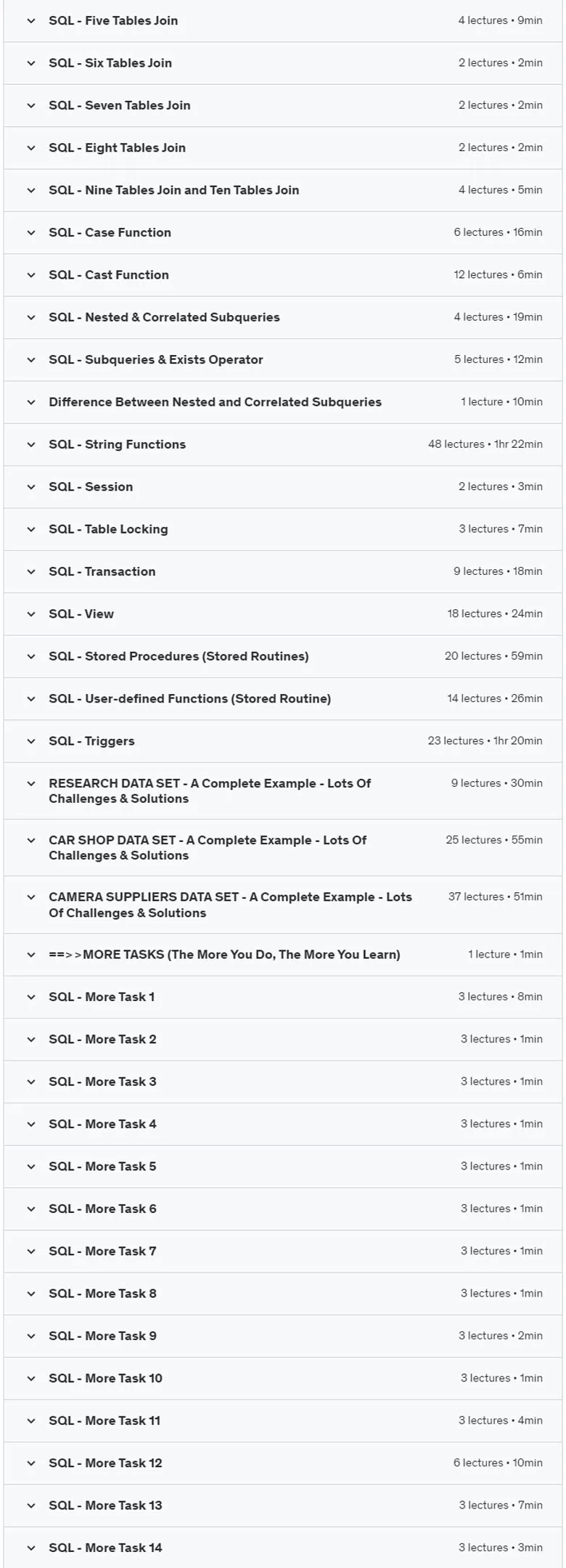566x1568 pixels.
Task: Click chevron for CAR SHOP DATA SET
Action: click(31, 841)
